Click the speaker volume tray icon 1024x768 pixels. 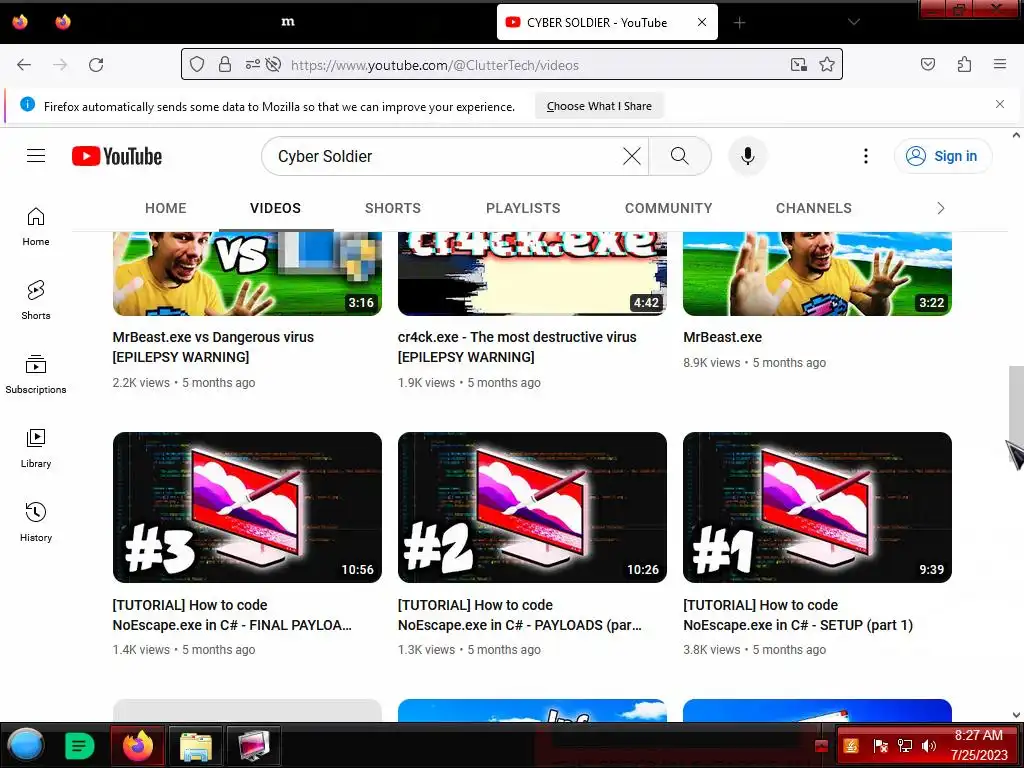tap(928, 746)
